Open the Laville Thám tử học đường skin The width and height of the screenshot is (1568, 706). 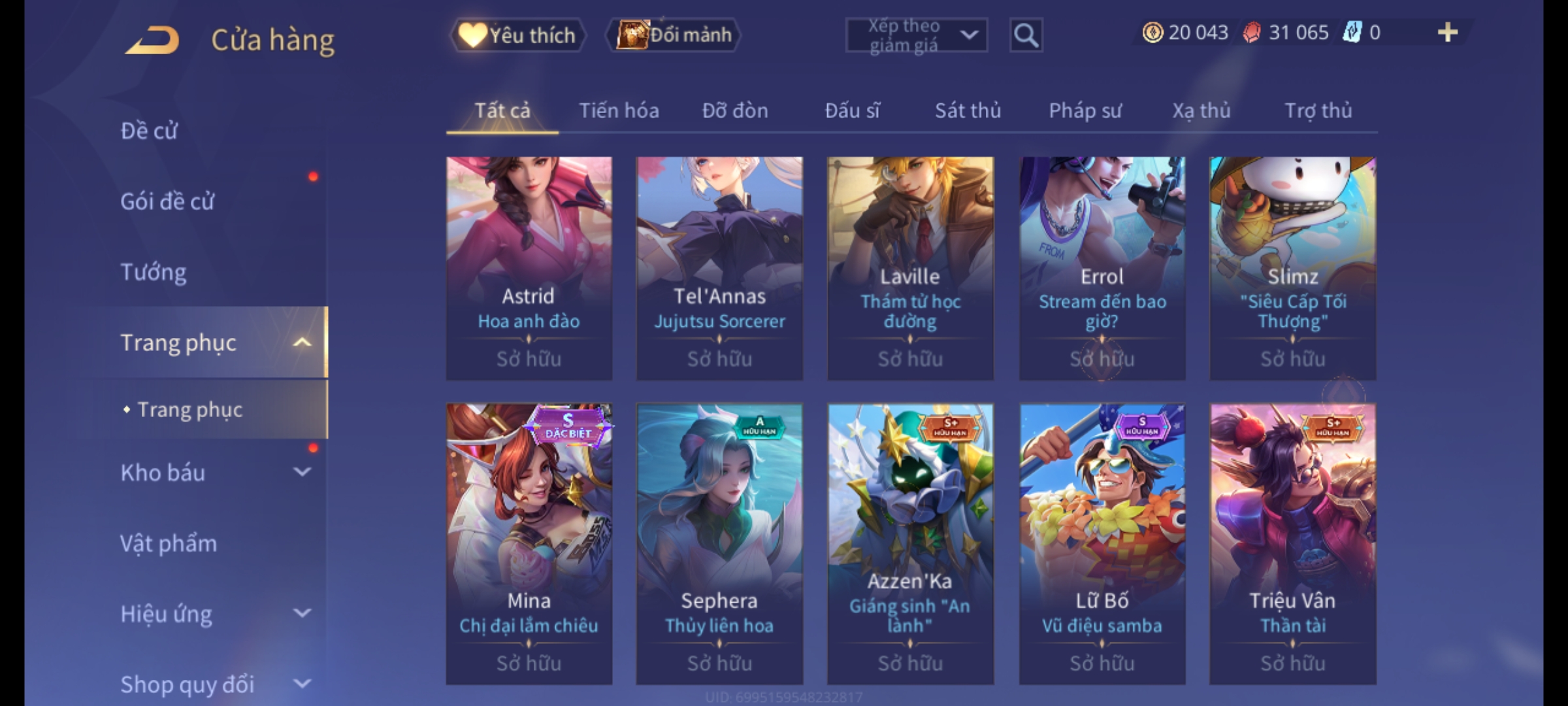point(910,268)
